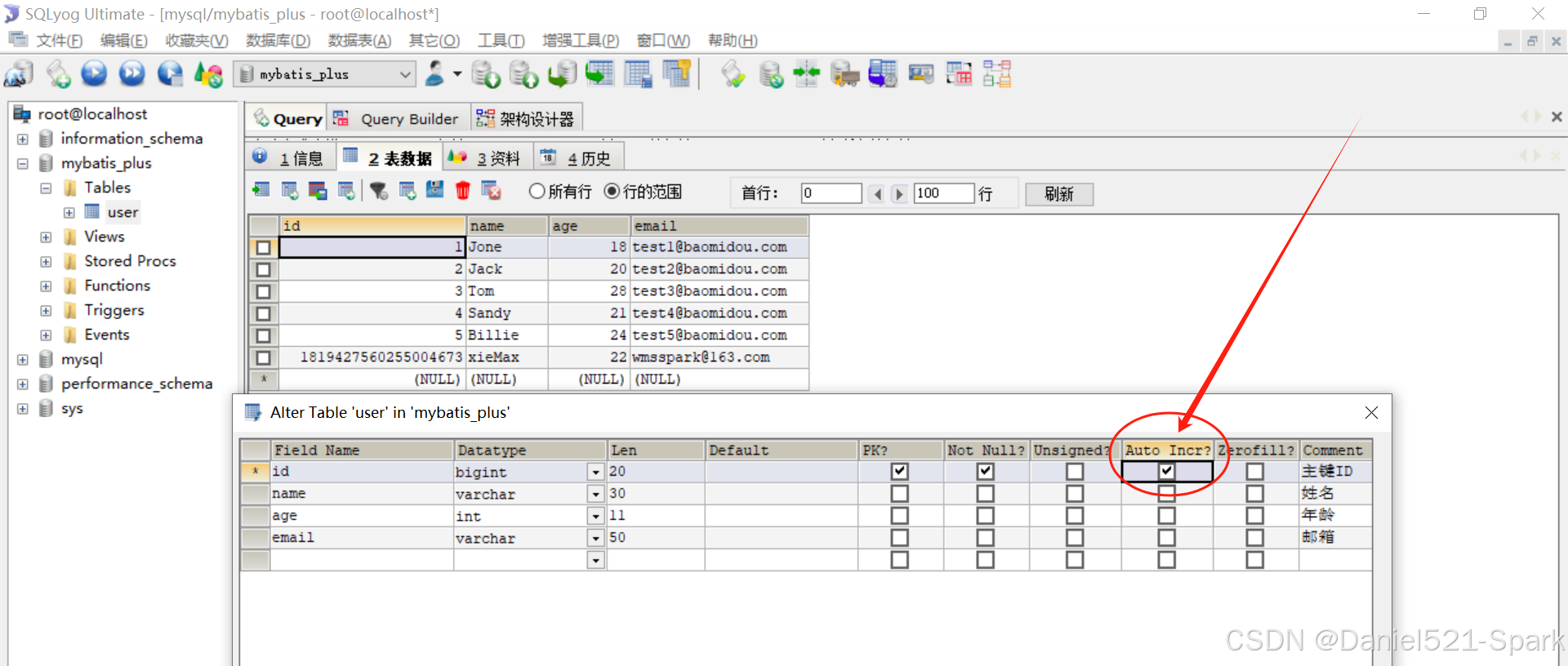Tick the row checkbox for xieMax
This screenshot has height=666, width=1568.
(x=263, y=357)
